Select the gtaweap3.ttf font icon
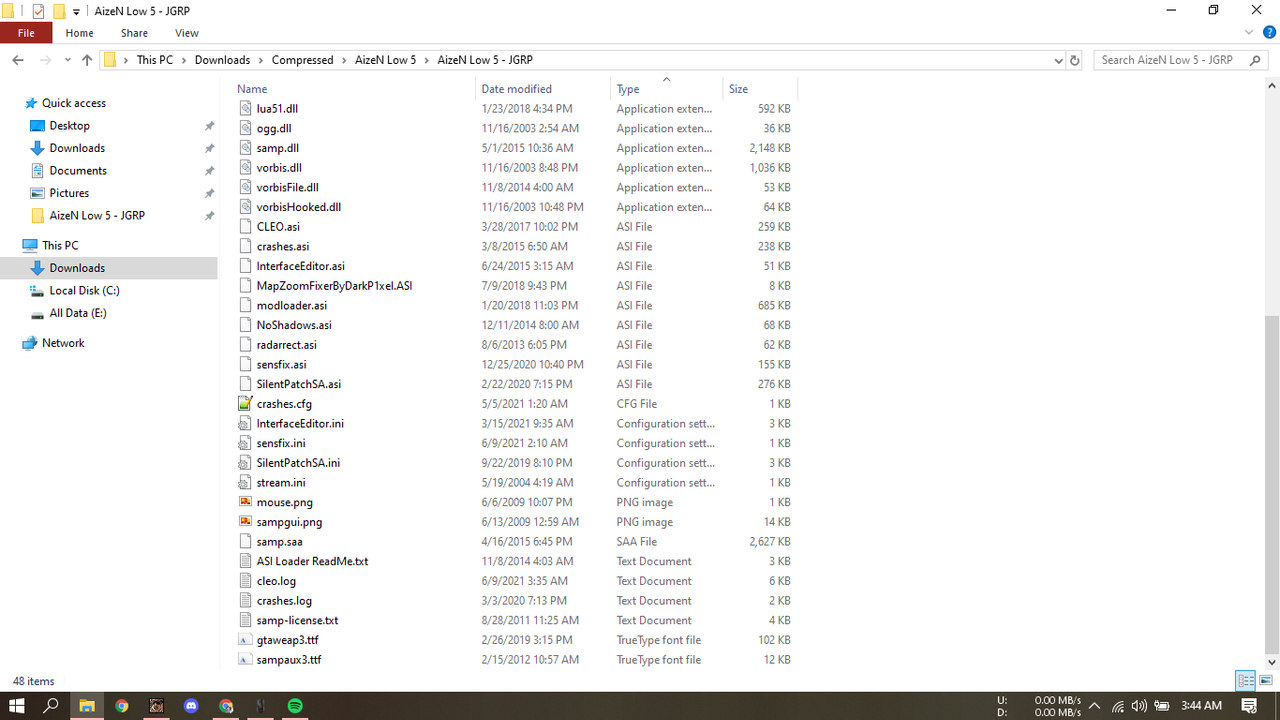 coord(246,640)
